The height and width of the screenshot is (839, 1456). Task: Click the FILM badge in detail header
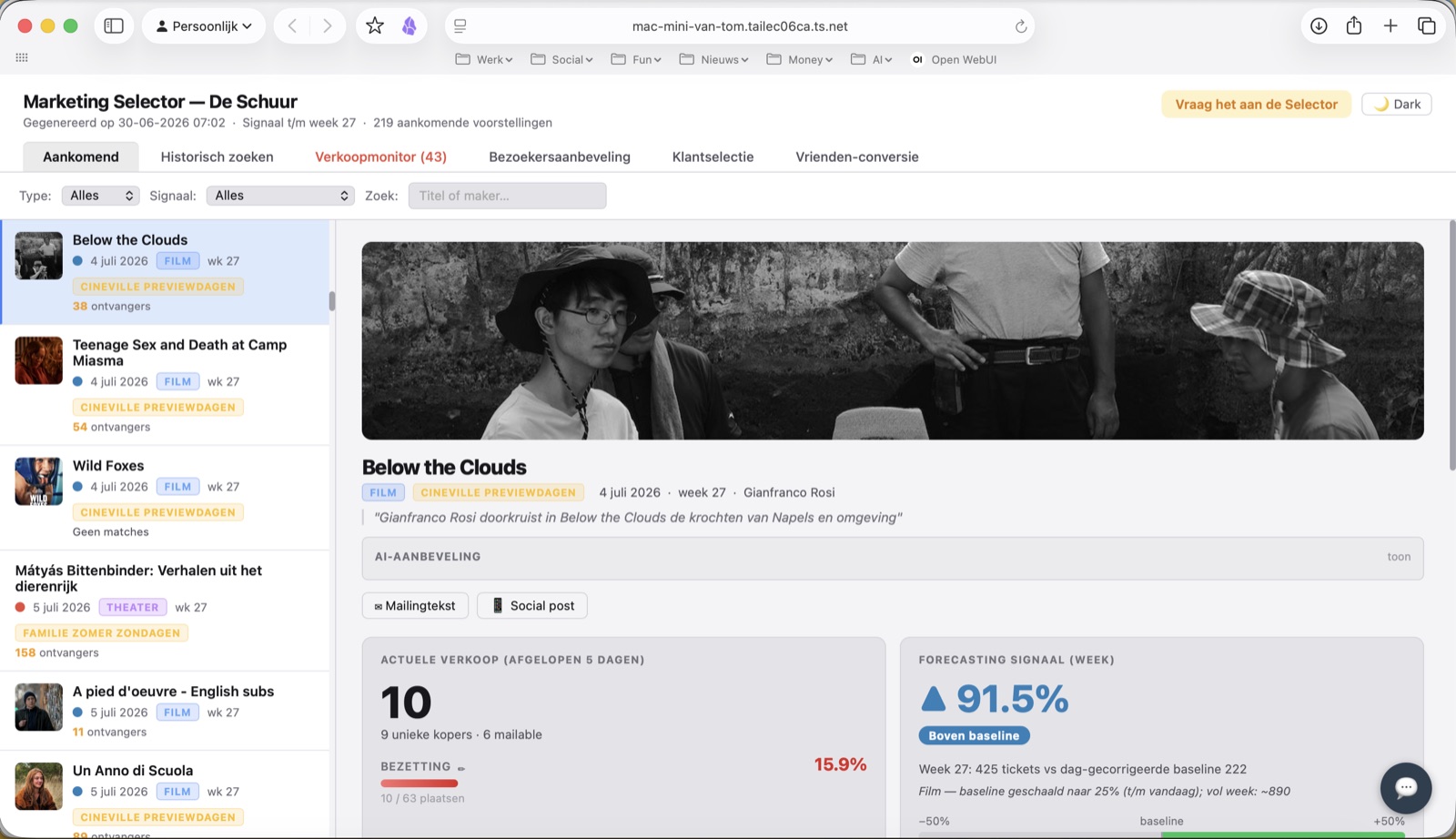tap(383, 492)
